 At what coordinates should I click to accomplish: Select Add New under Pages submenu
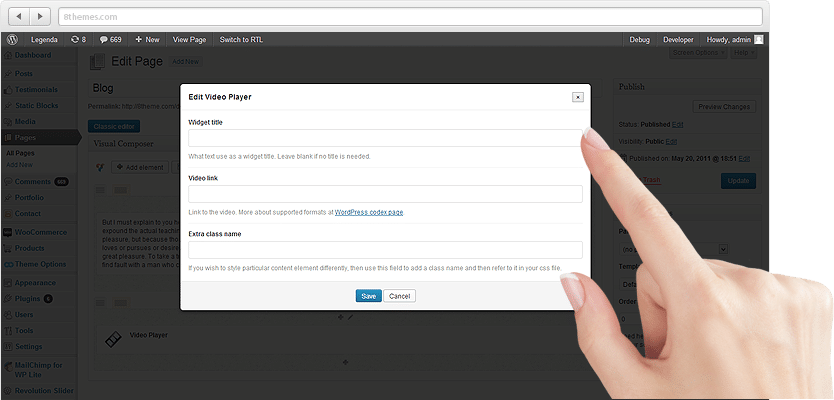[x=19, y=165]
